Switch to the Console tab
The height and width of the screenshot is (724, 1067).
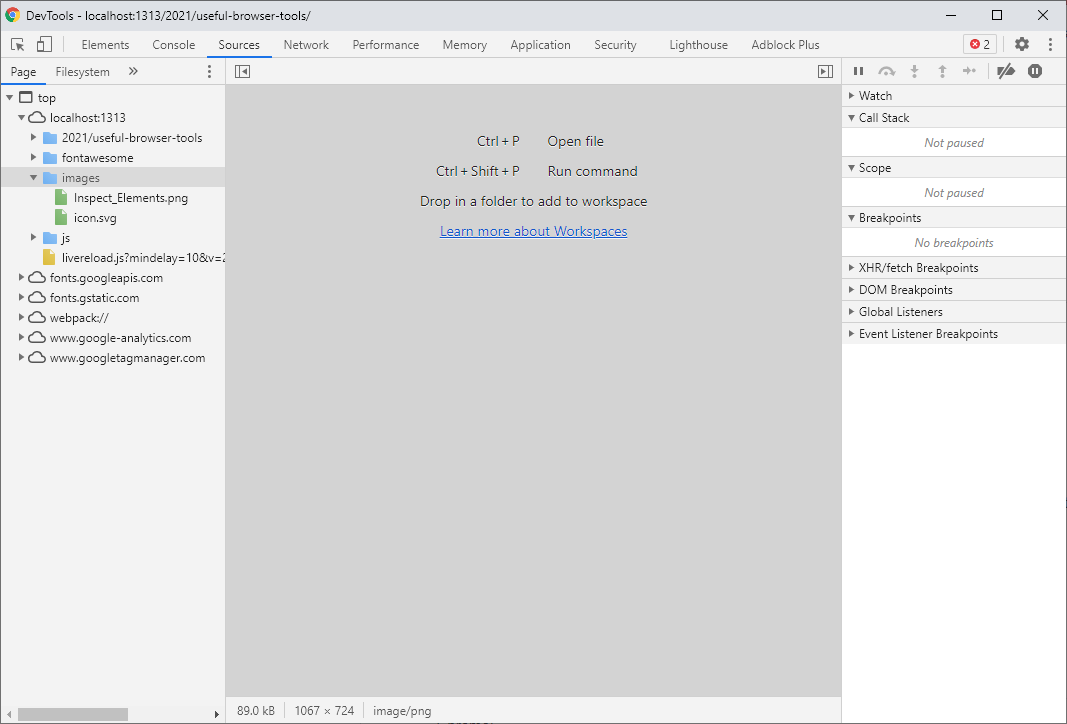tap(174, 45)
